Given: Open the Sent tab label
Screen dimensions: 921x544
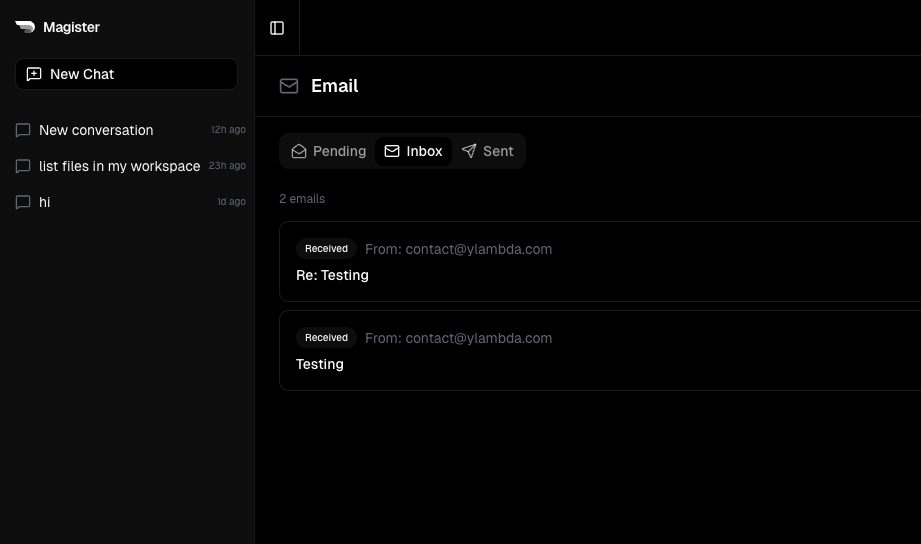Looking at the screenshot, I should click(498, 151).
